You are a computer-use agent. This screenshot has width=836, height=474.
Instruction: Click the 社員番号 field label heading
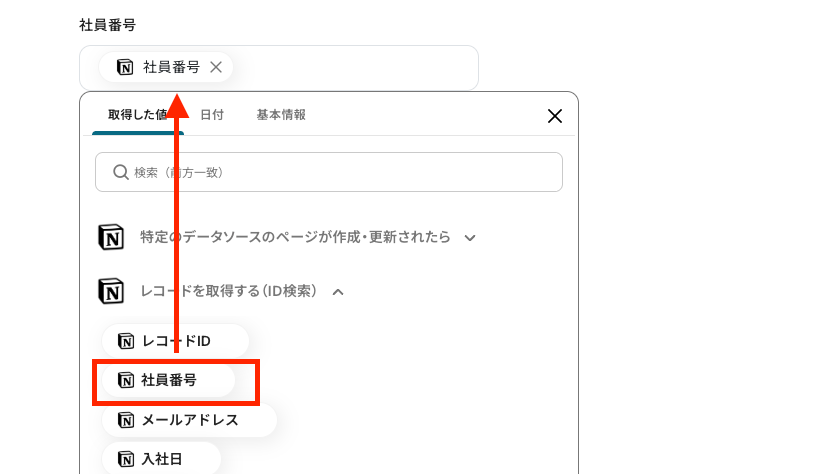(x=107, y=24)
